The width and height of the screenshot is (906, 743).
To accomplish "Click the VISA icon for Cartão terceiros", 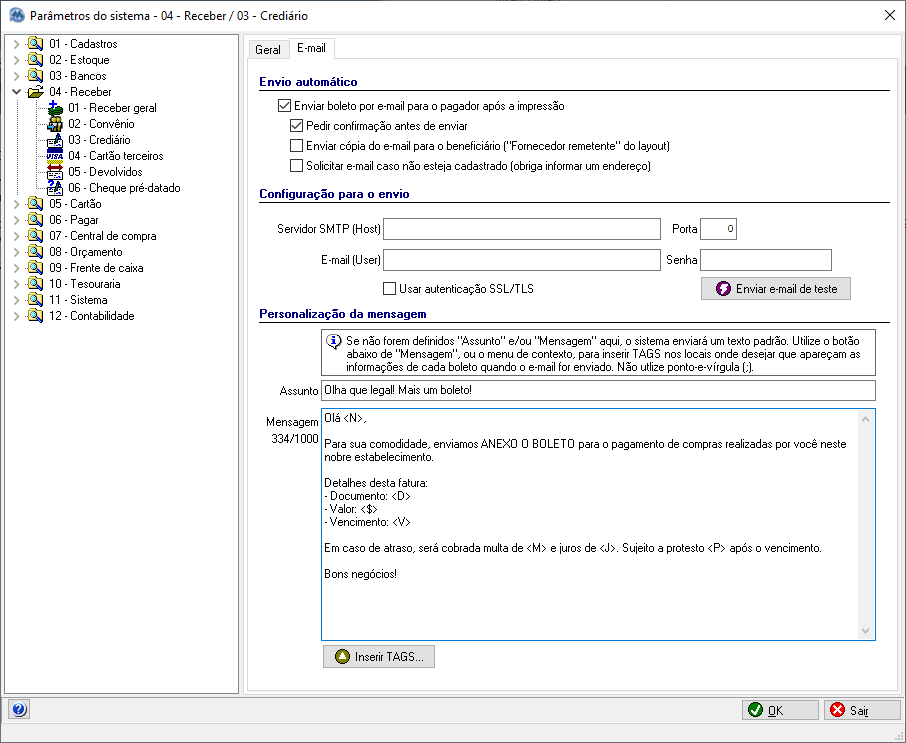I will pyautogui.click(x=55, y=156).
